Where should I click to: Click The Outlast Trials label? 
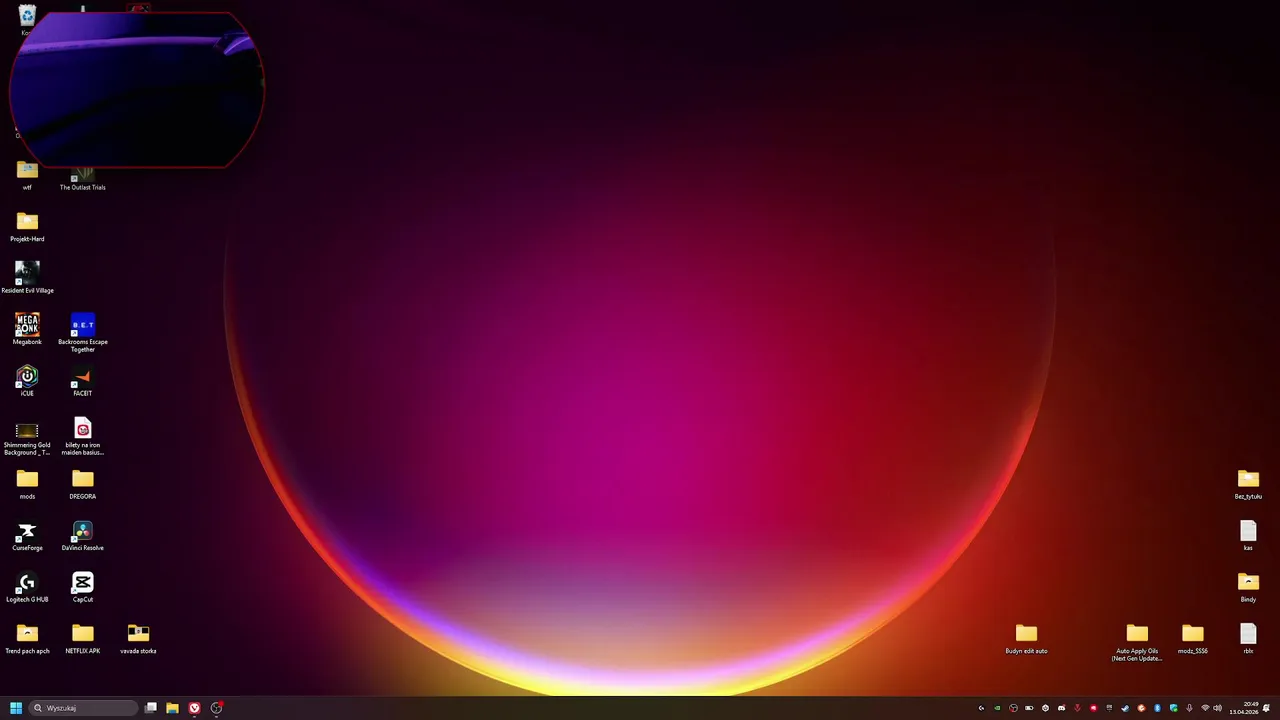83,187
